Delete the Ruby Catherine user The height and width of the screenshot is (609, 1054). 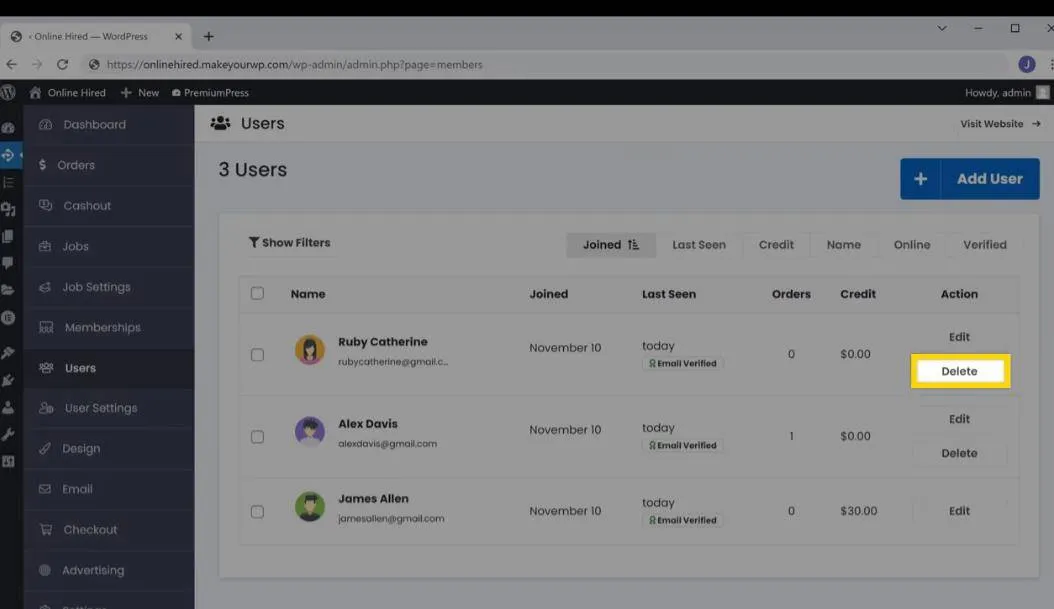959,371
